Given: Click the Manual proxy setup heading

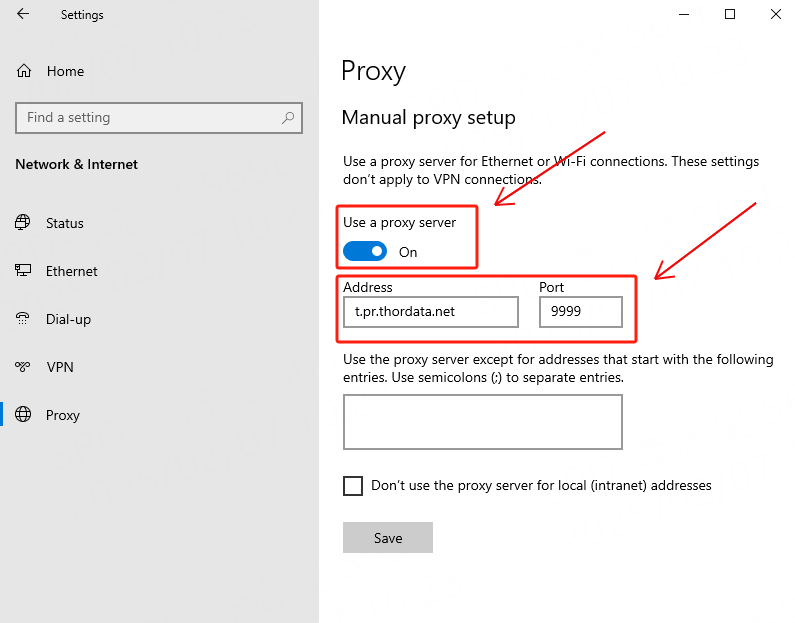Looking at the screenshot, I should (x=428, y=118).
